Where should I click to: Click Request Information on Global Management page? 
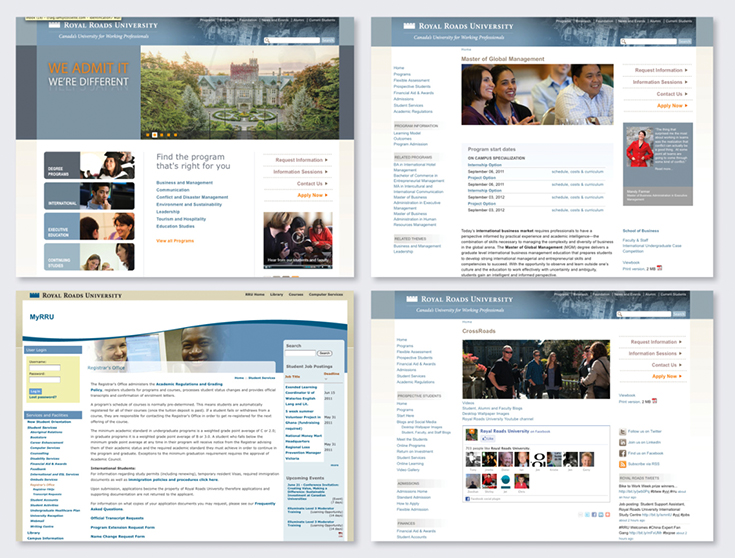(x=661, y=70)
